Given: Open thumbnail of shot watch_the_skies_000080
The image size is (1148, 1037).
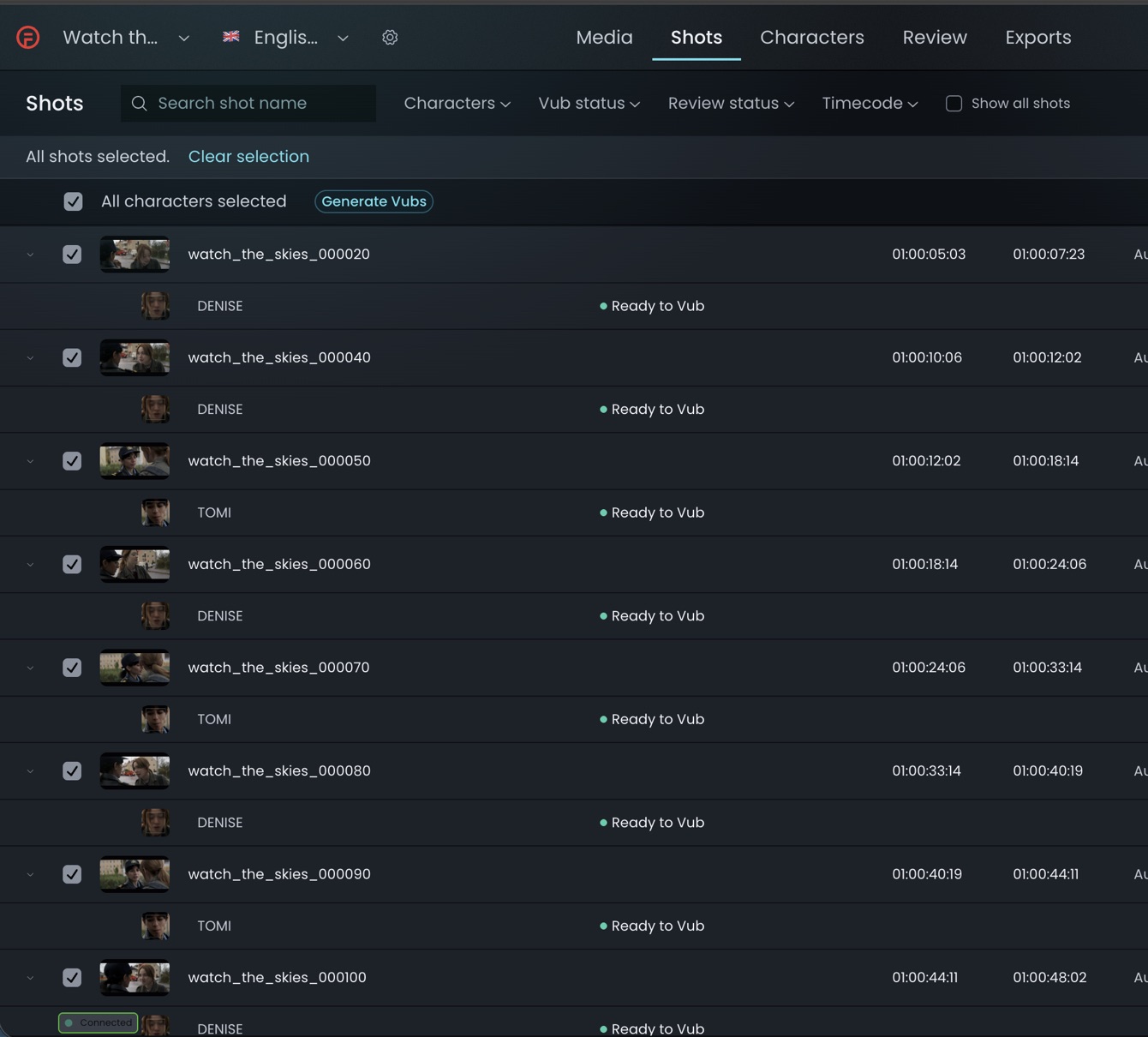Looking at the screenshot, I should tap(135, 770).
